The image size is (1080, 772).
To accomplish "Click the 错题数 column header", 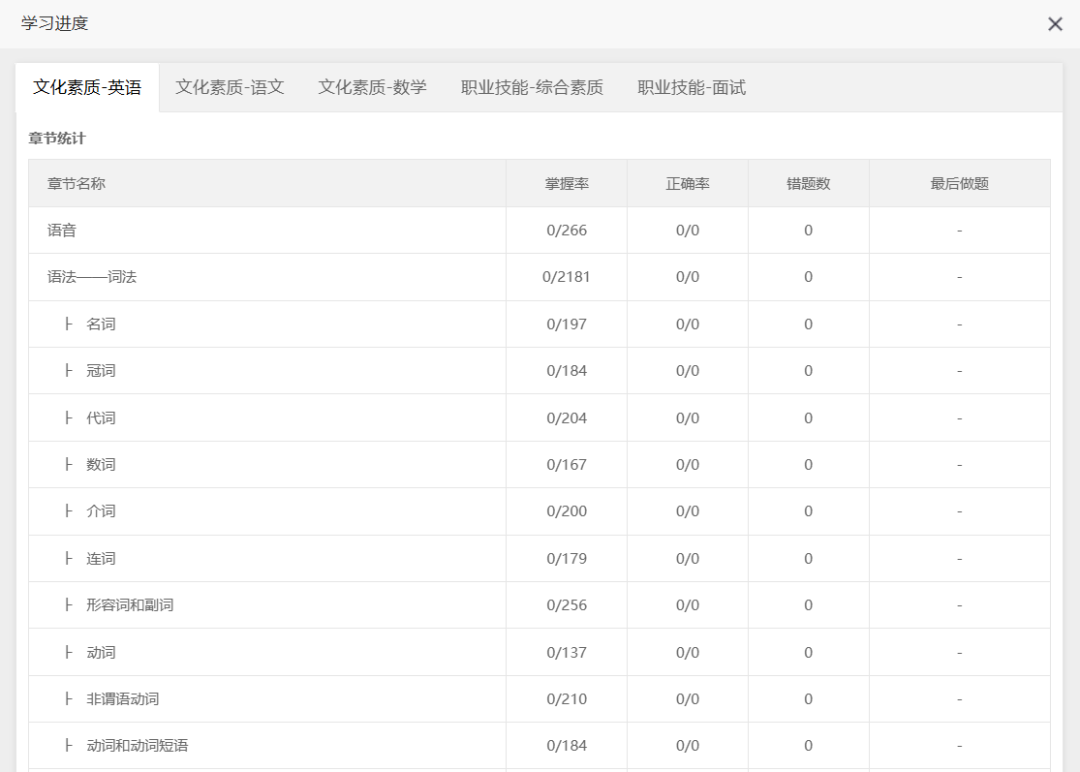I will tap(808, 184).
